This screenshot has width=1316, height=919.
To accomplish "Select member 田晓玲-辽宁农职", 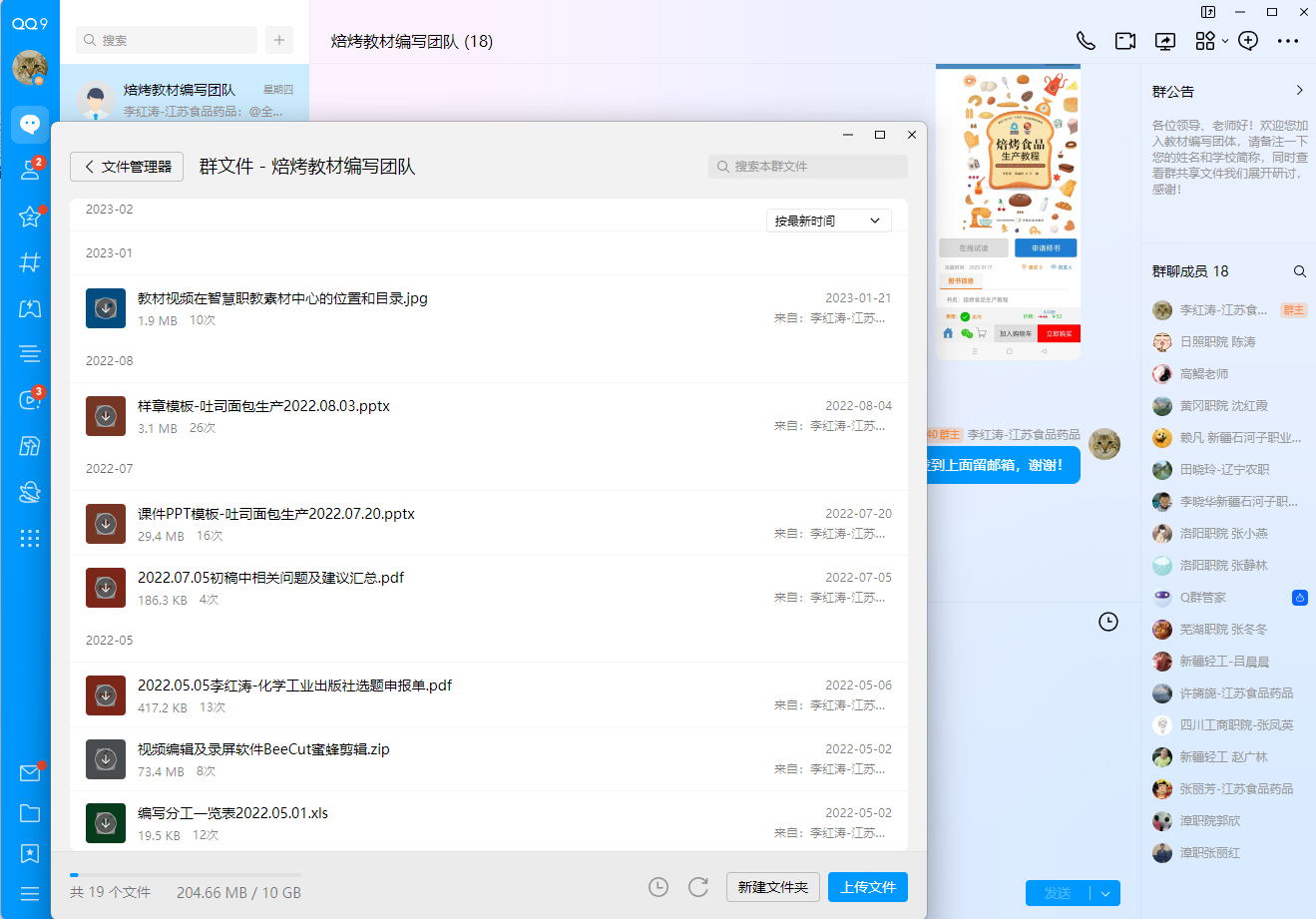I will (x=1229, y=470).
